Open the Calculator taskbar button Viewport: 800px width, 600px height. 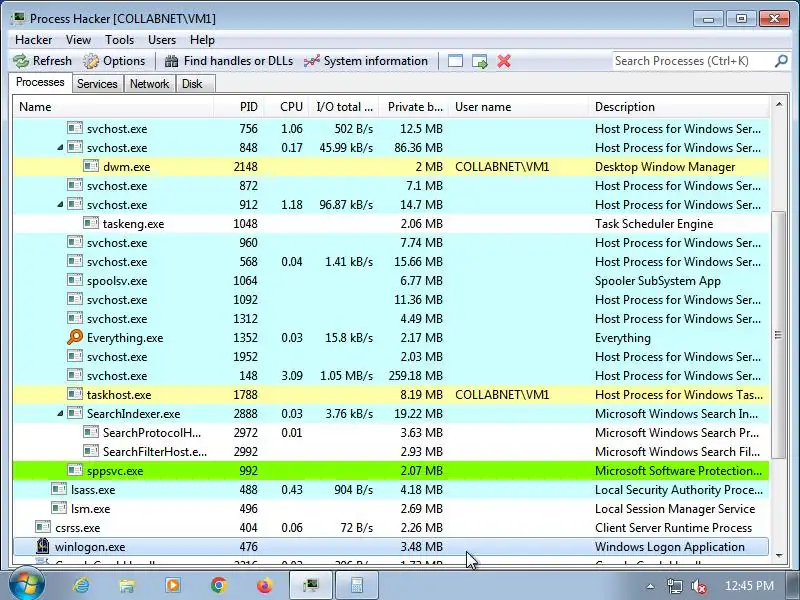tap(357, 585)
